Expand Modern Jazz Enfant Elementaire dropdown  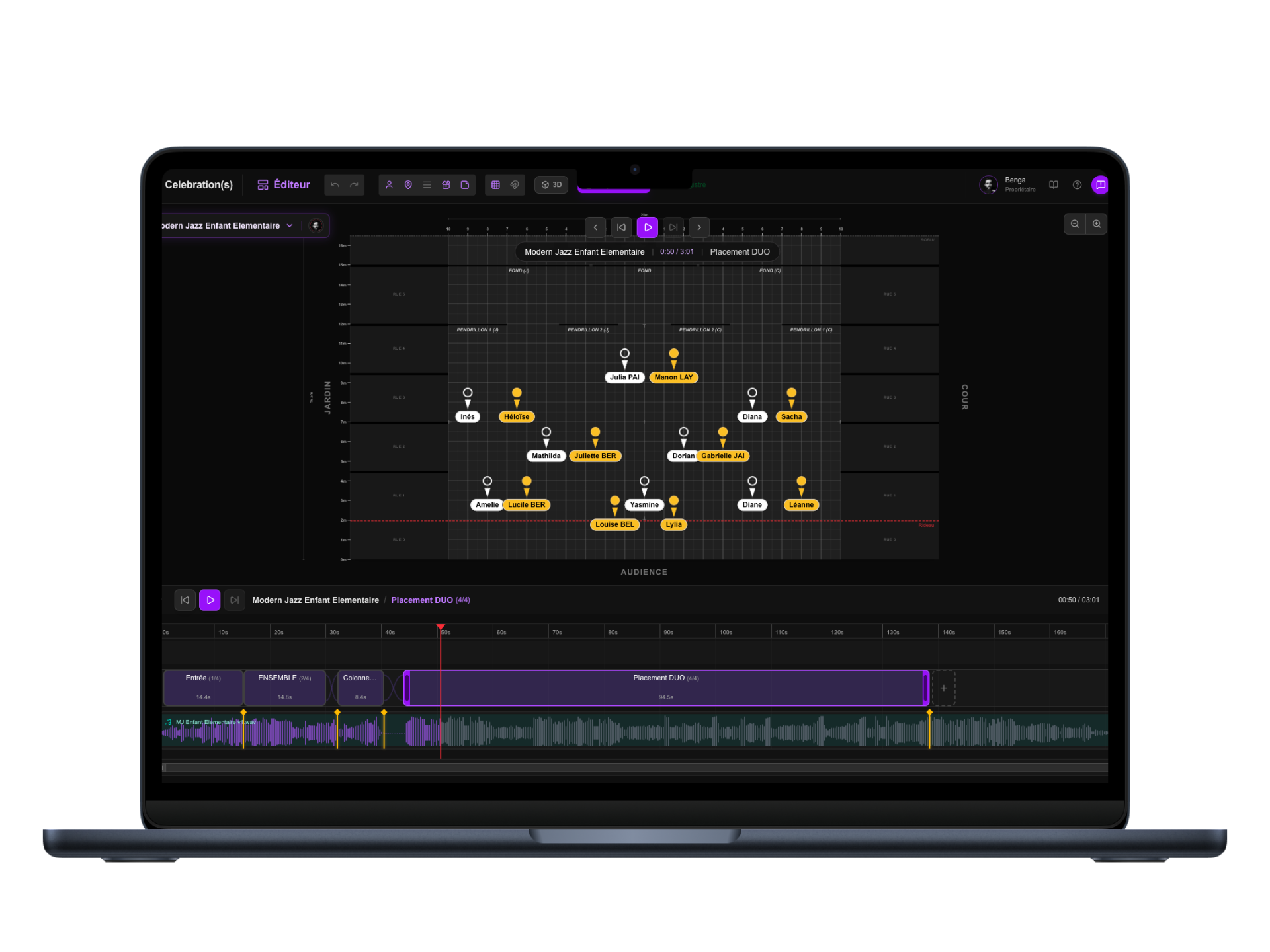click(x=289, y=226)
